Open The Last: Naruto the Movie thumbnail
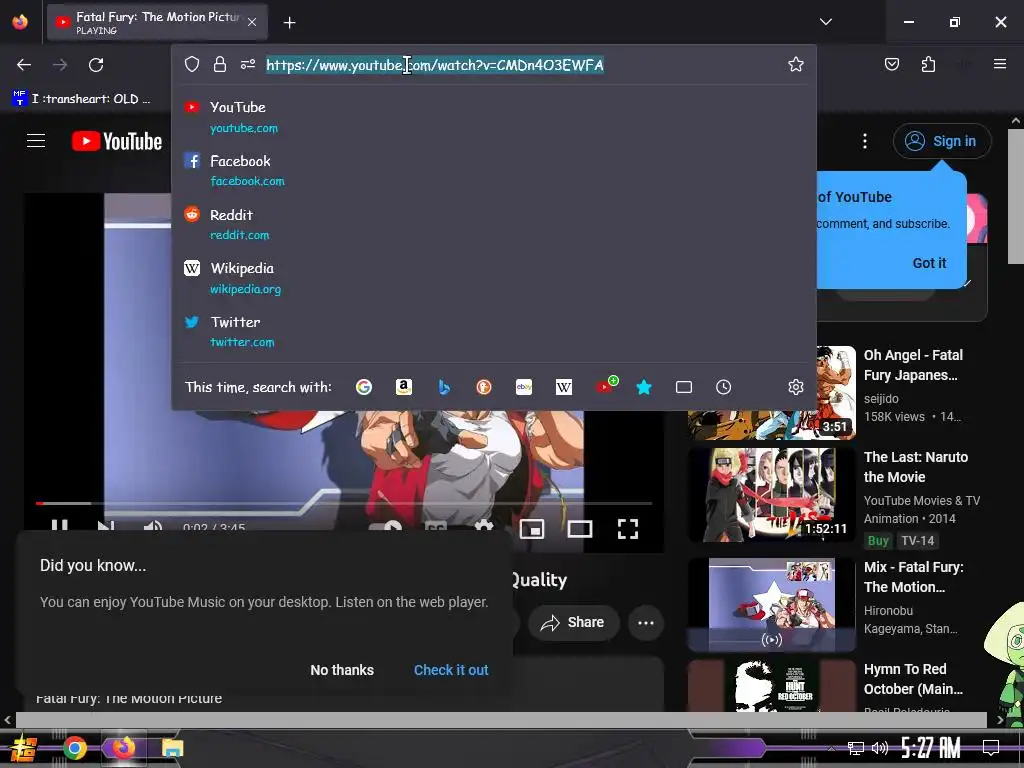This screenshot has height=768, width=1024. (x=771, y=494)
